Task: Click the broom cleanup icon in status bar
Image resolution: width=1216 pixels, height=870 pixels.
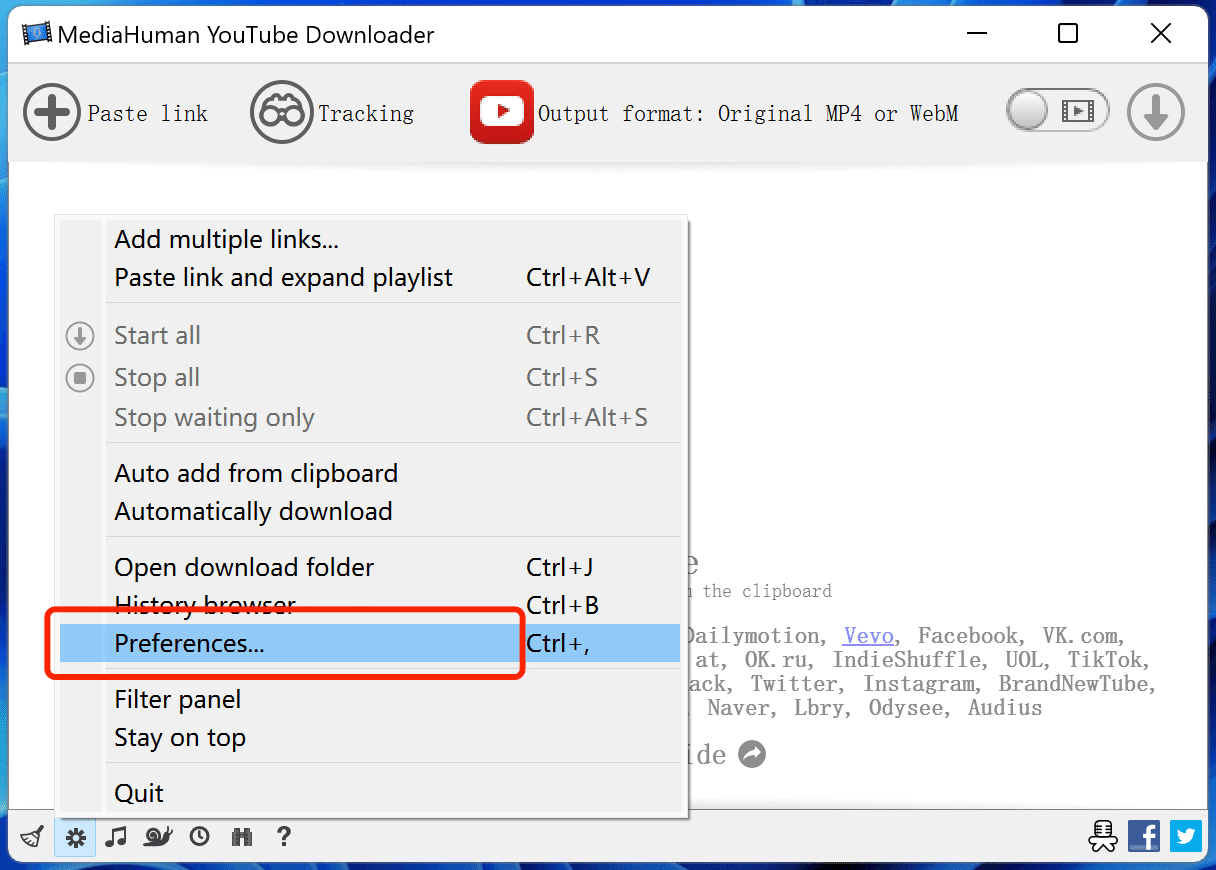Action: coord(32,836)
